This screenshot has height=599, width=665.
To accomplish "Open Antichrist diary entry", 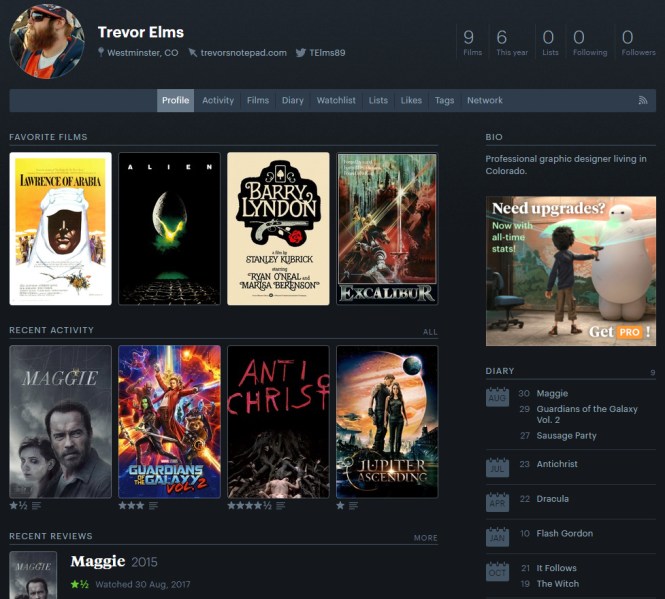I will (559, 465).
